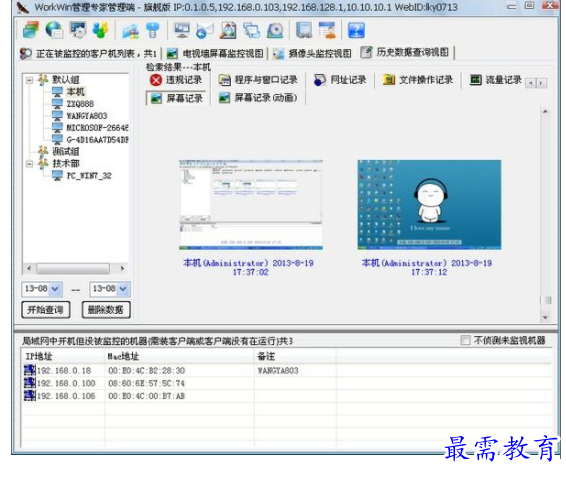Open the end date dropdown

click(123, 289)
